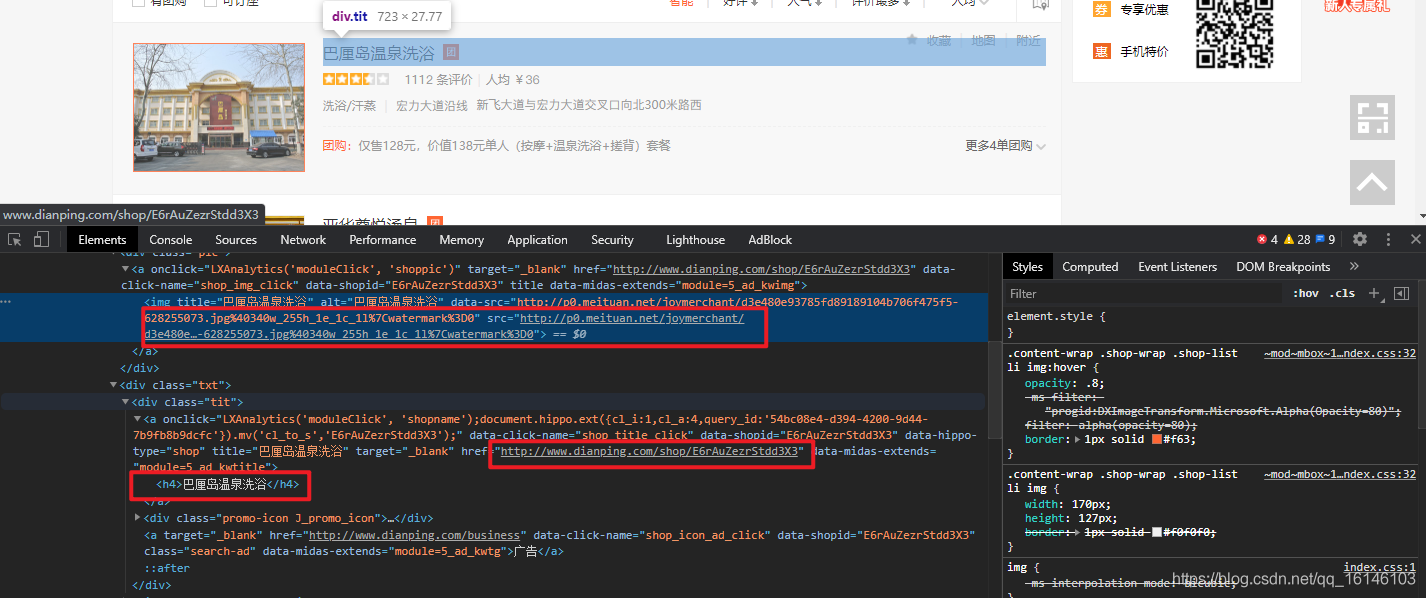
Task: Open the #f63 color swatch picker
Action: point(1157,439)
